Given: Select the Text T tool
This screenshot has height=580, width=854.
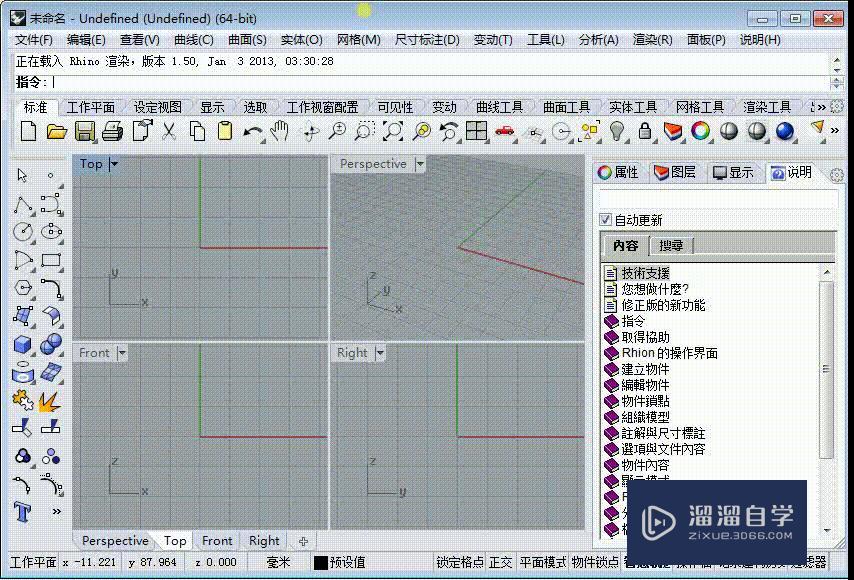Looking at the screenshot, I should click(23, 512).
